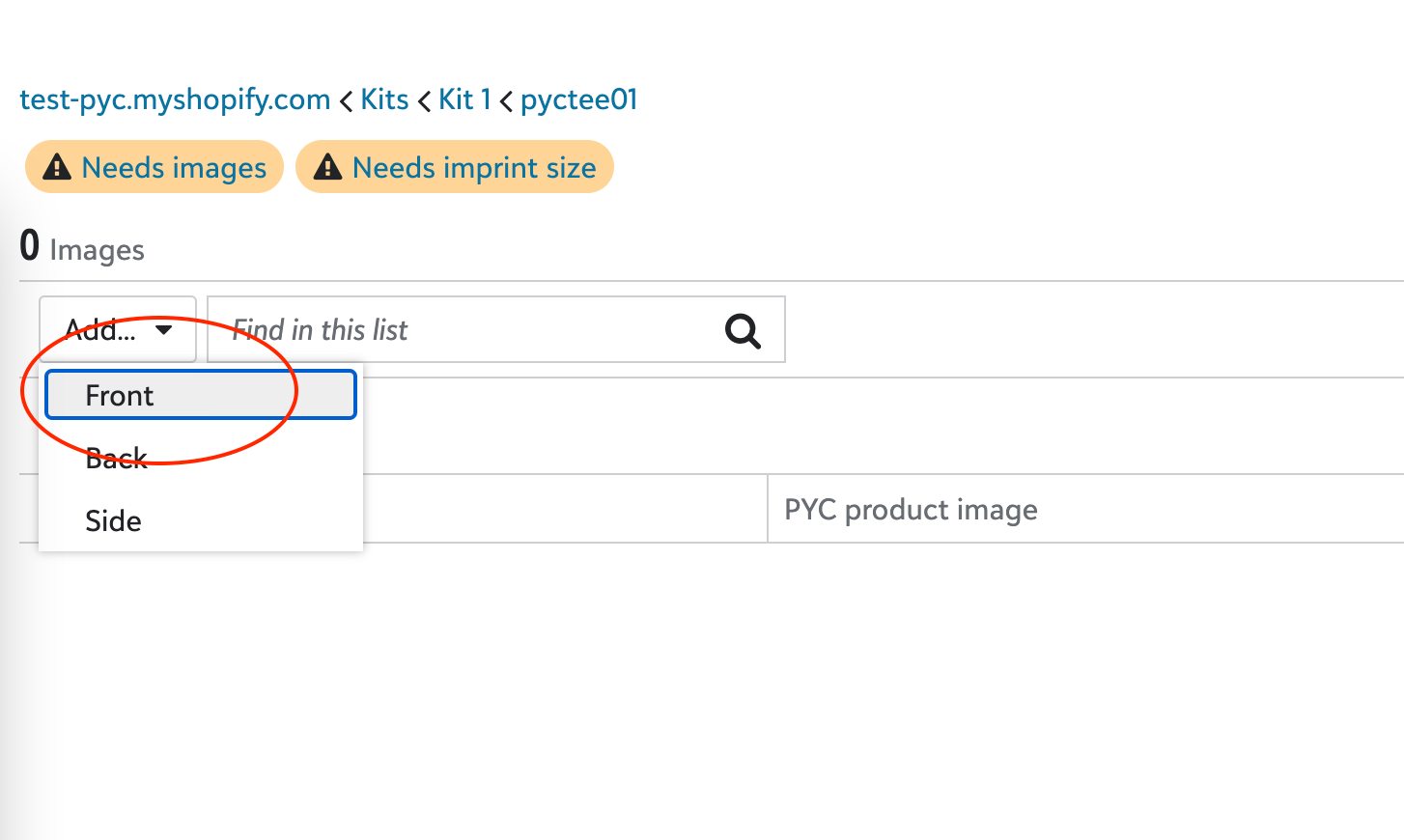Viewport: 1404px width, 840px height.
Task: Click warning triangle in Needs images badge
Action: pos(58,167)
